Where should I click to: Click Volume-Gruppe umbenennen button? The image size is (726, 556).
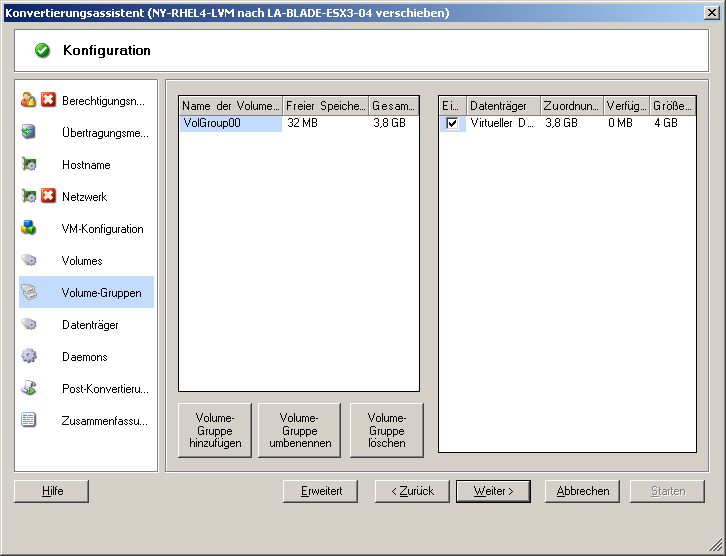tap(299, 430)
